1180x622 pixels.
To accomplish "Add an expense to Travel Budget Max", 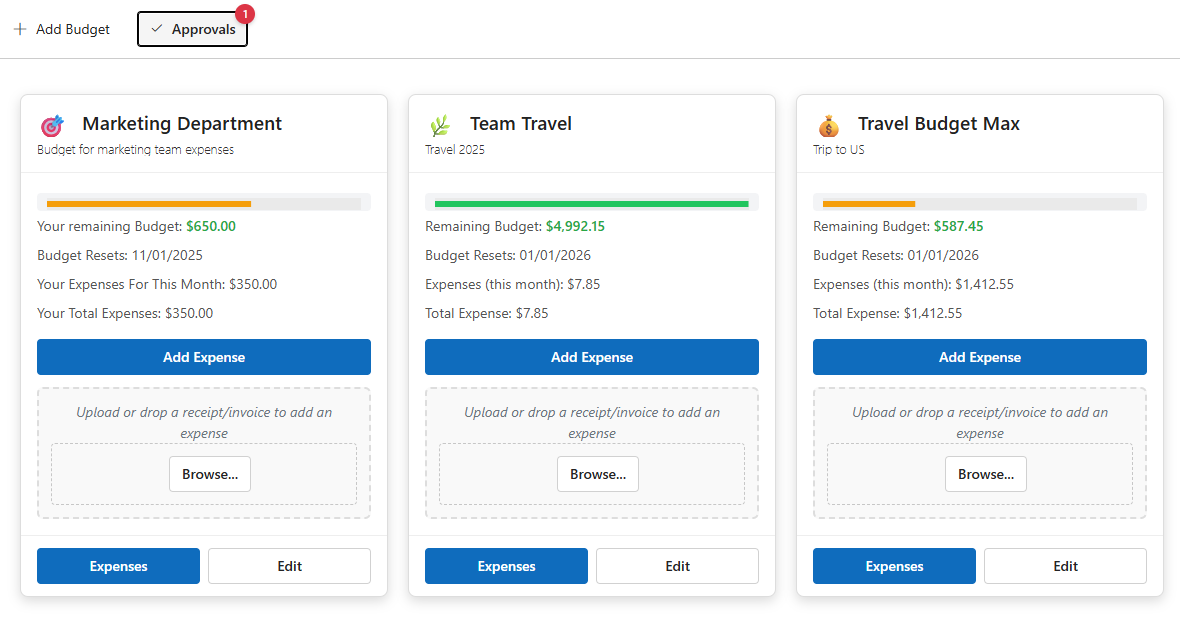I will coord(979,357).
